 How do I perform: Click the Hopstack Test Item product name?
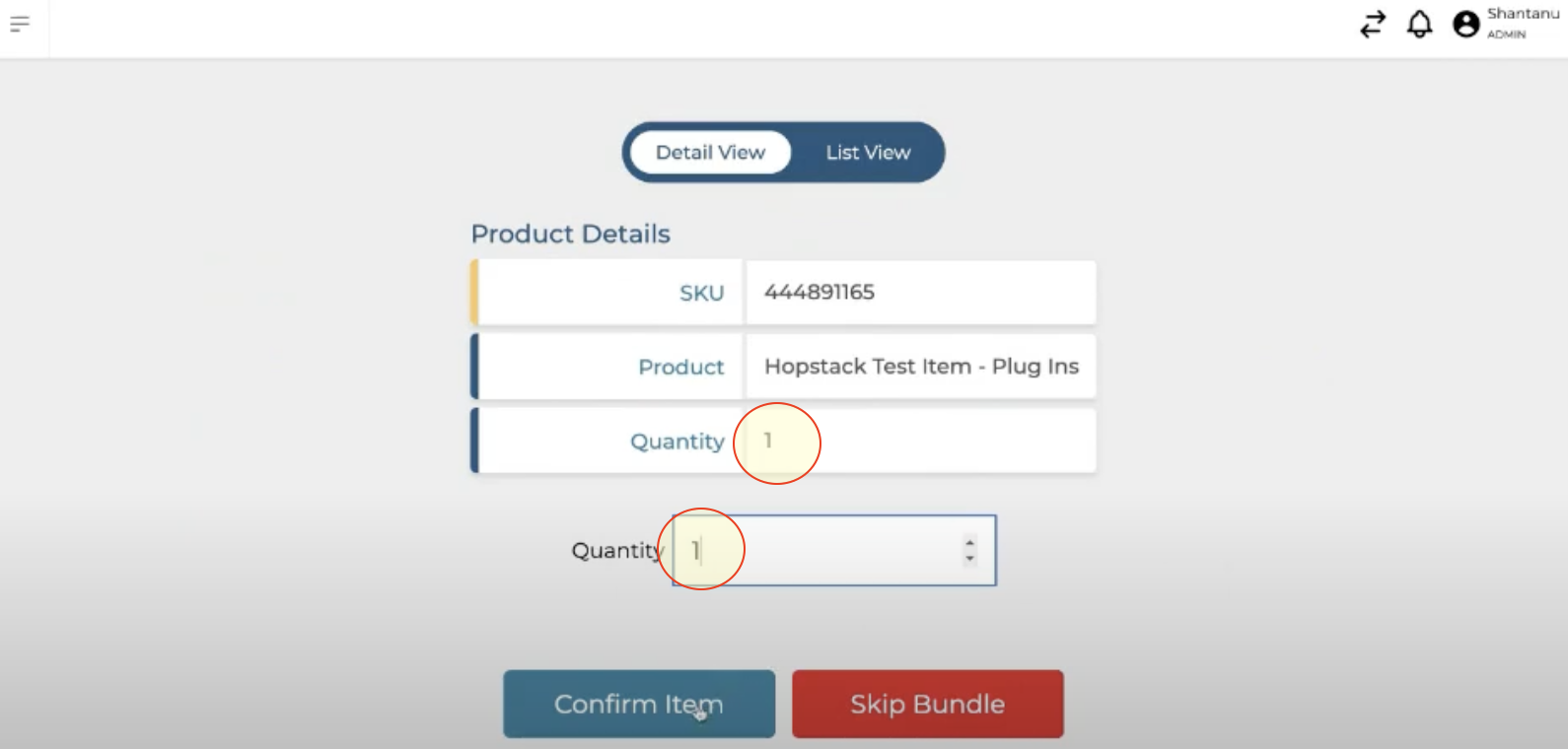[921, 367]
